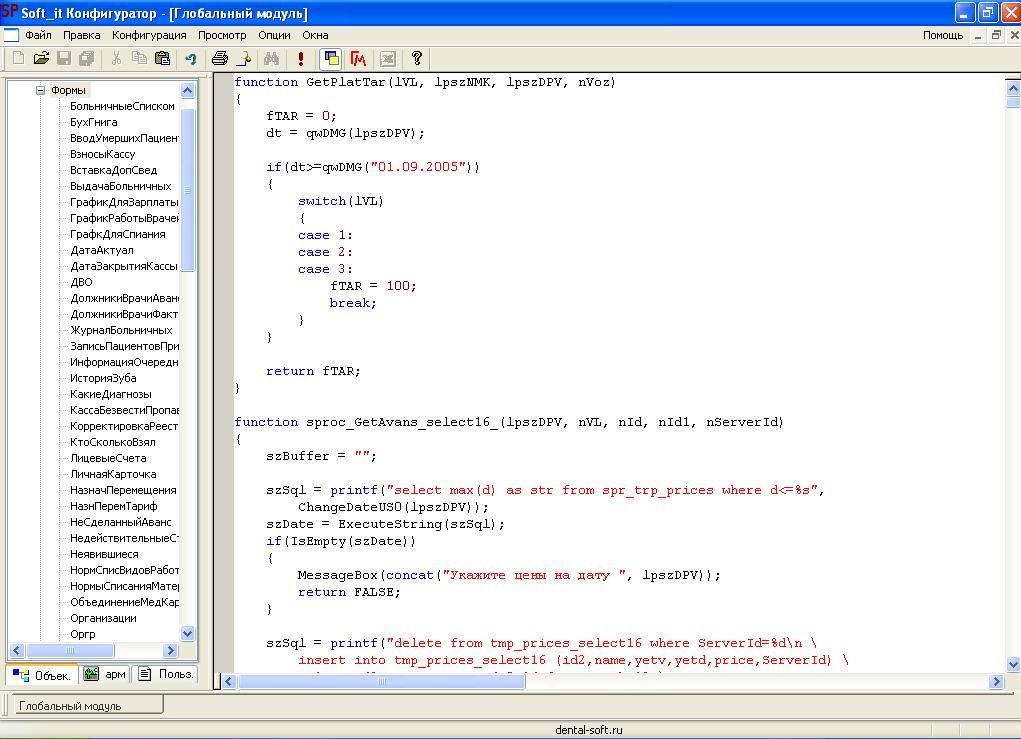Open the Просмотр menu
1021x739 pixels.
(222, 35)
